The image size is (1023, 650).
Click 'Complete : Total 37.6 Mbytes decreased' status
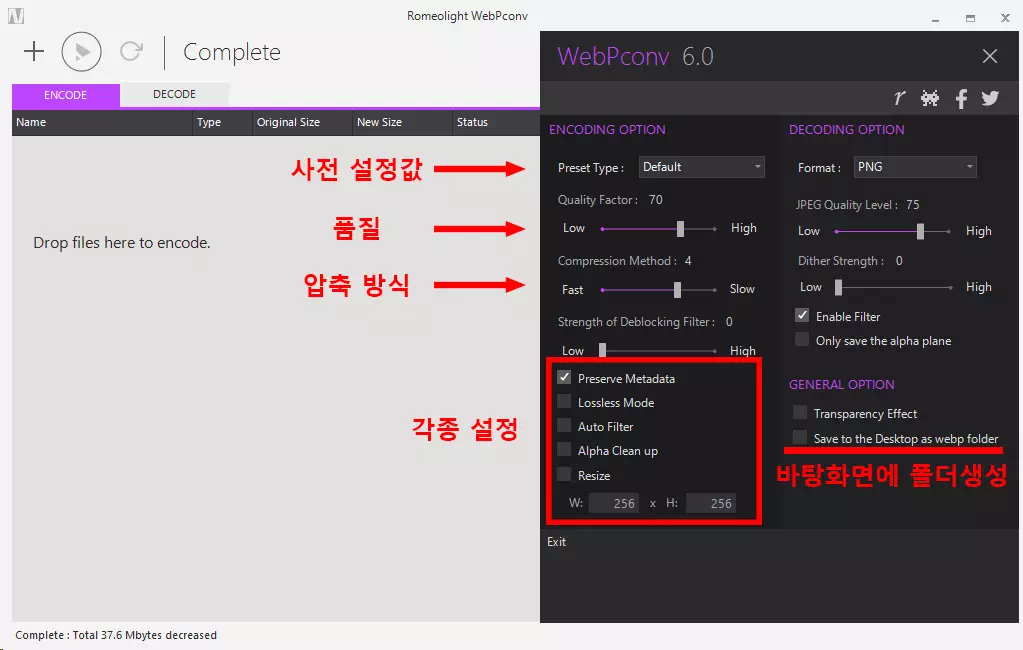[116, 635]
